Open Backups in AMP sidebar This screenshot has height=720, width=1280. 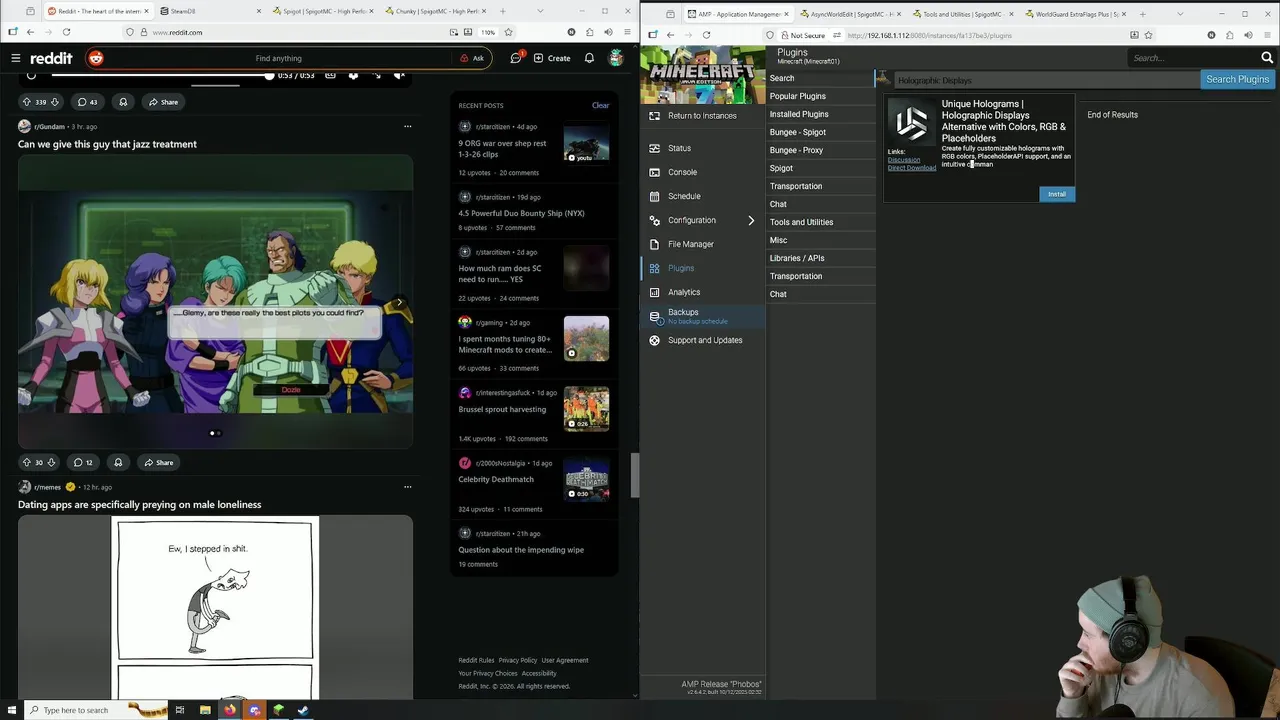[x=702, y=316]
